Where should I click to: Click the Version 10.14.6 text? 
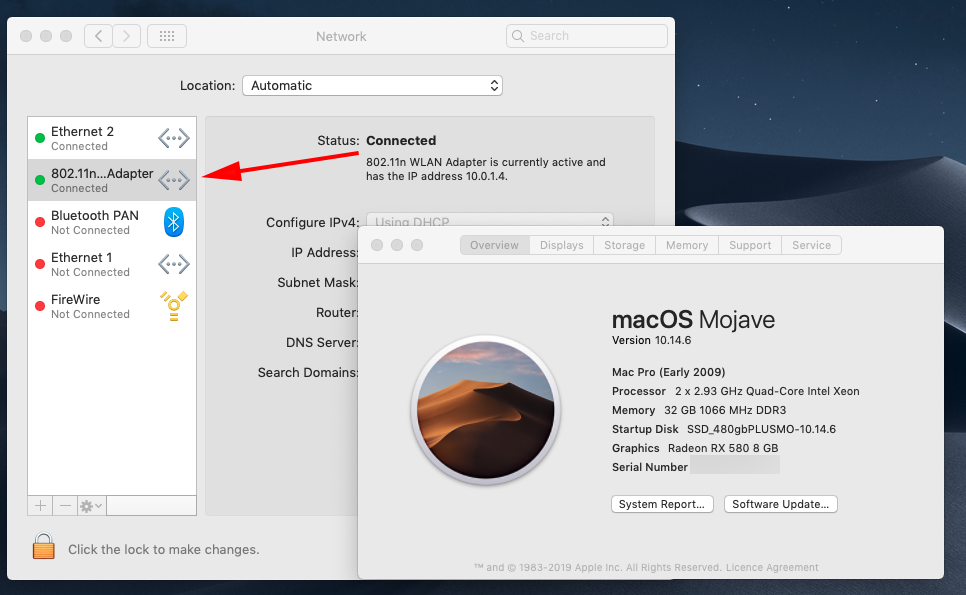coord(651,340)
